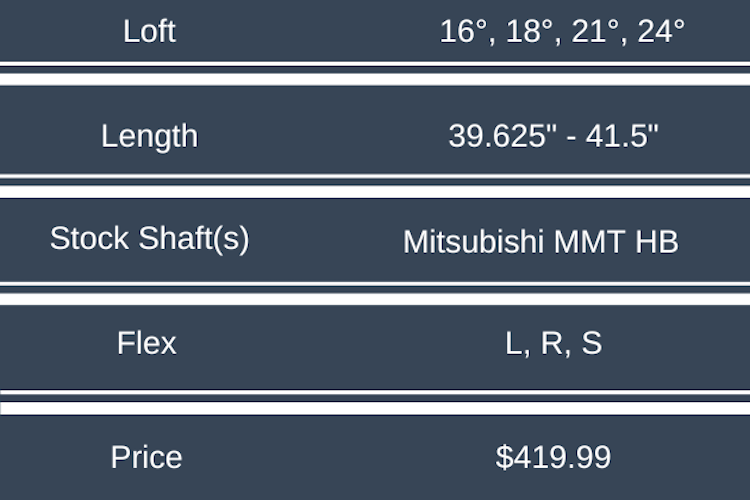The width and height of the screenshot is (750, 500).
Task: Click the HB text in shaft name
Action: click(x=656, y=241)
